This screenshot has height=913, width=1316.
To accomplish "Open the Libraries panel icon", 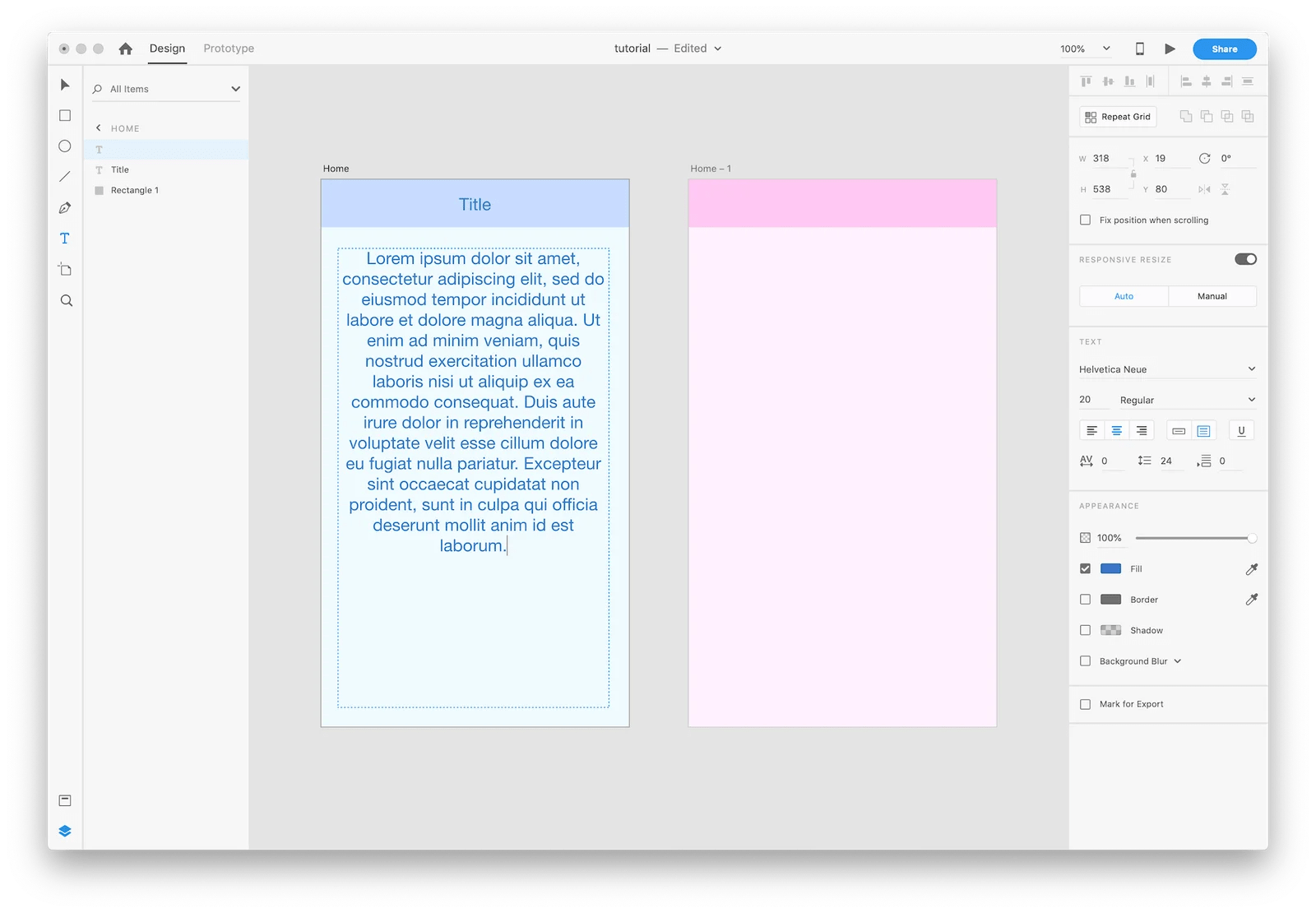I will tap(65, 800).
